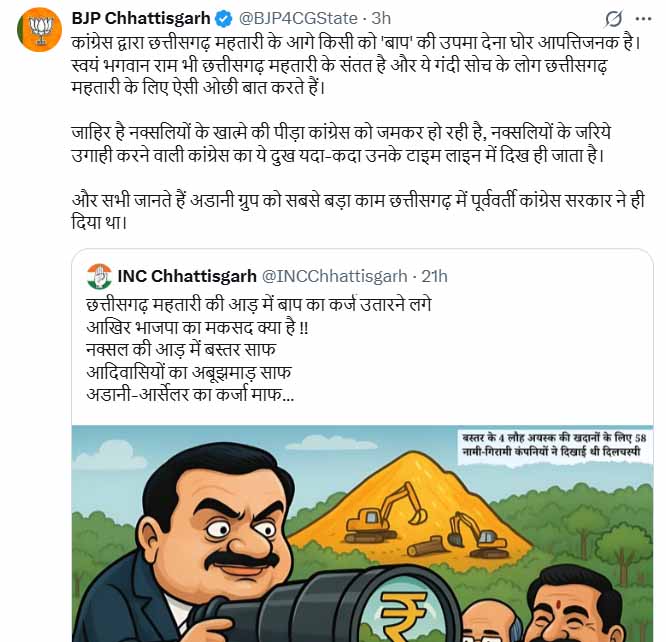
Task: Click the blue verified badge
Action: coord(224,19)
